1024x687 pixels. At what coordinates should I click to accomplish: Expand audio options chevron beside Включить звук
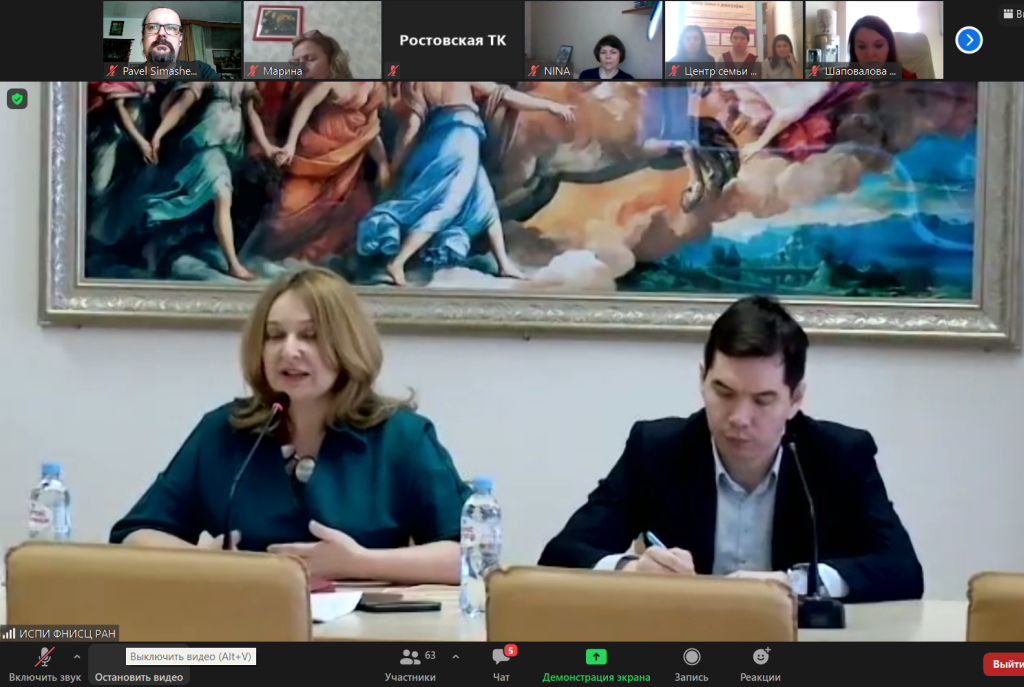(77, 656)
